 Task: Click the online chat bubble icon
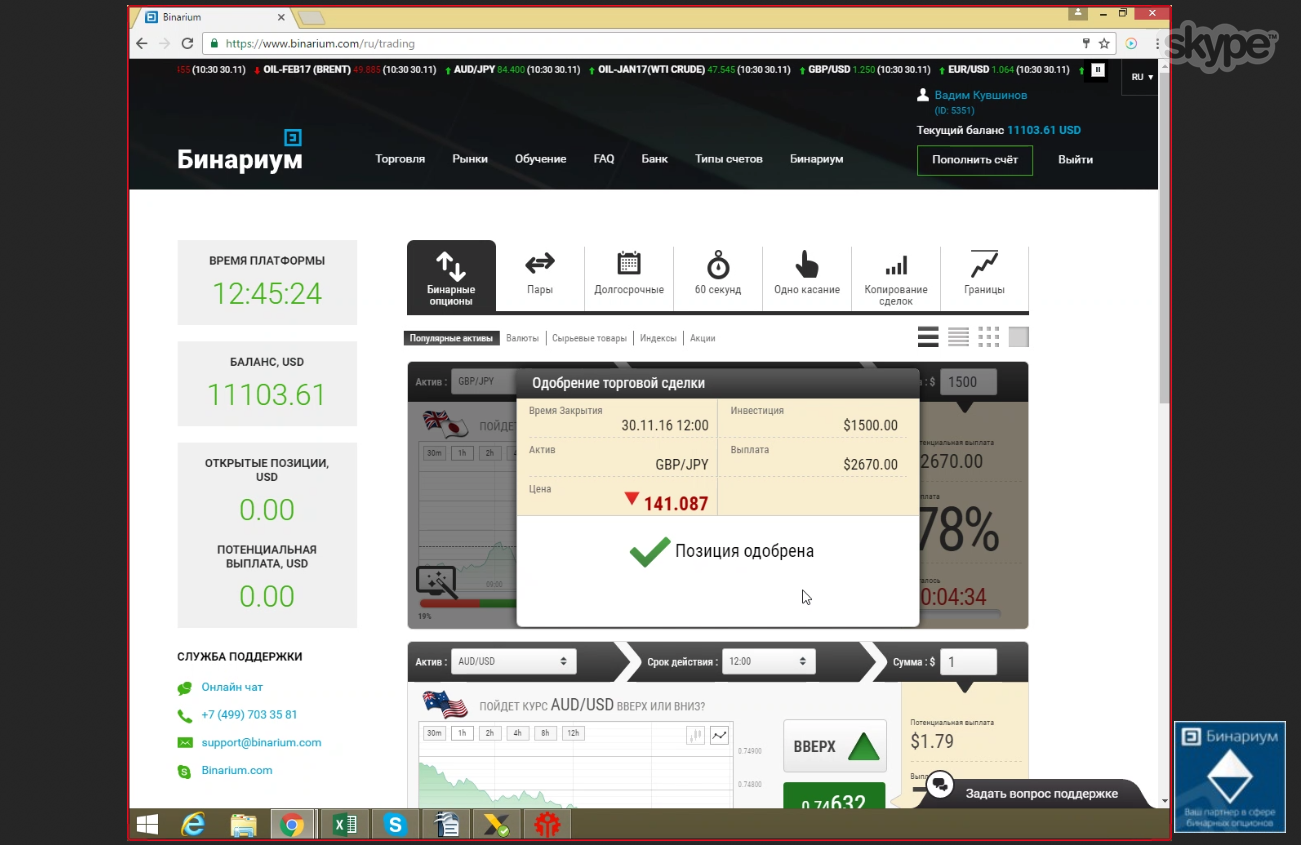[185, 688]
